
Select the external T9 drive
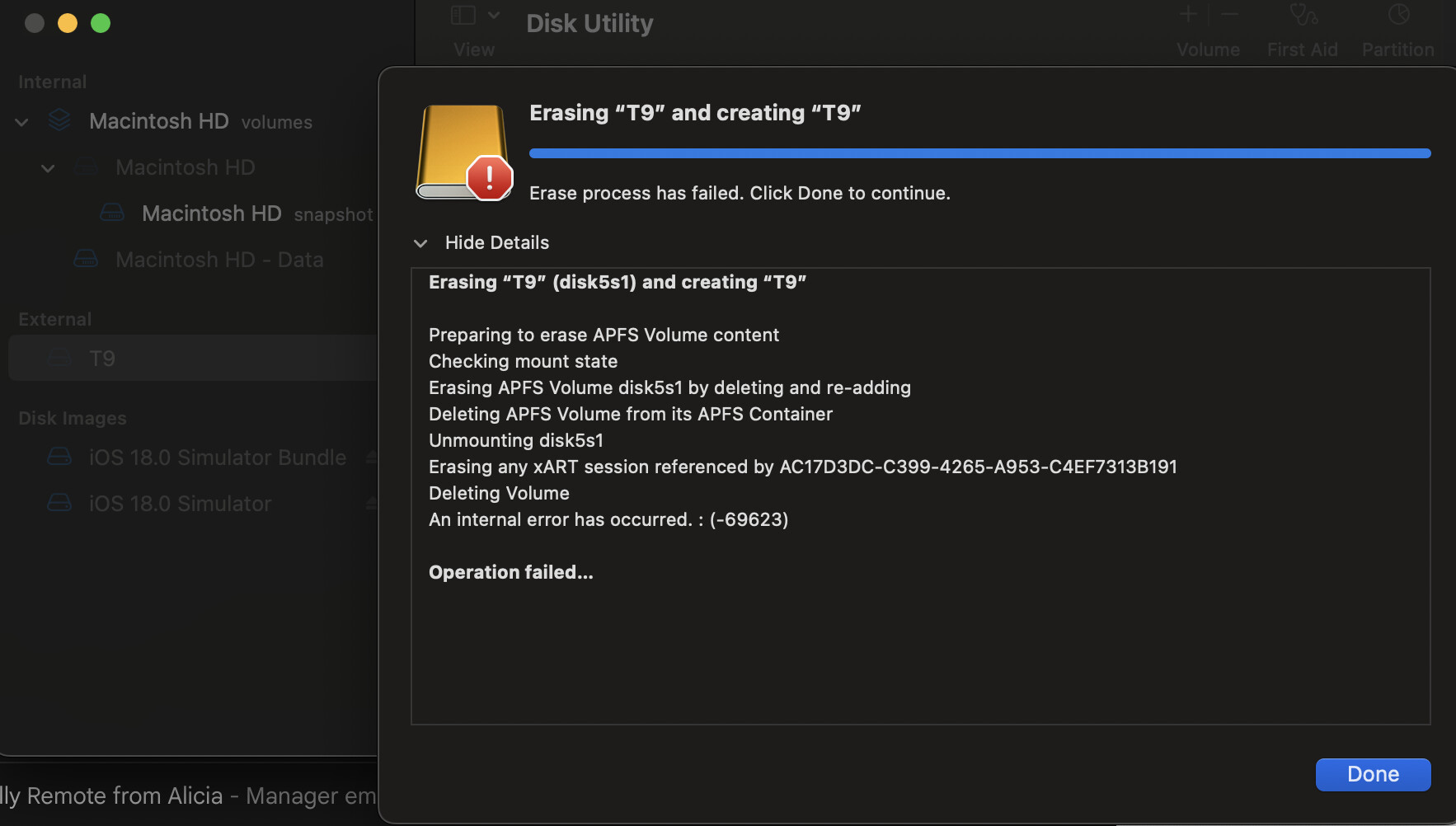(193, 358)
